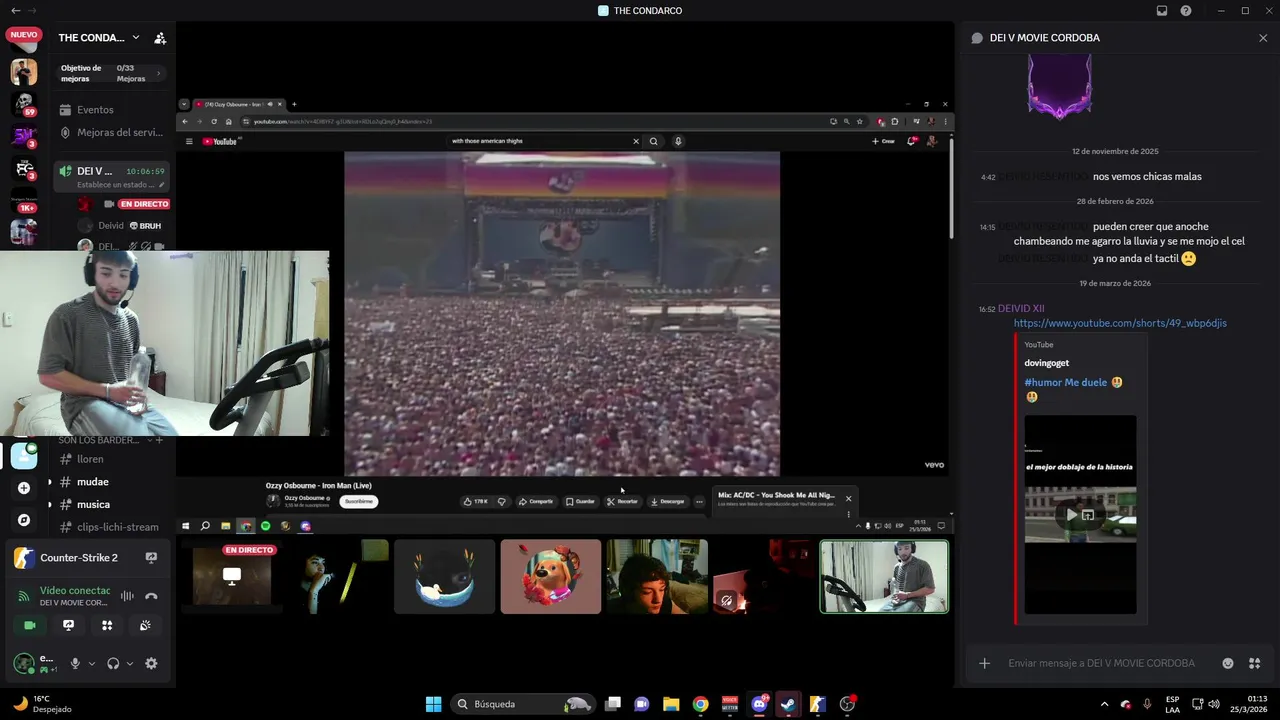Mute the microphone
This screenshot has width=1280, height=720.
pos(75,663)
